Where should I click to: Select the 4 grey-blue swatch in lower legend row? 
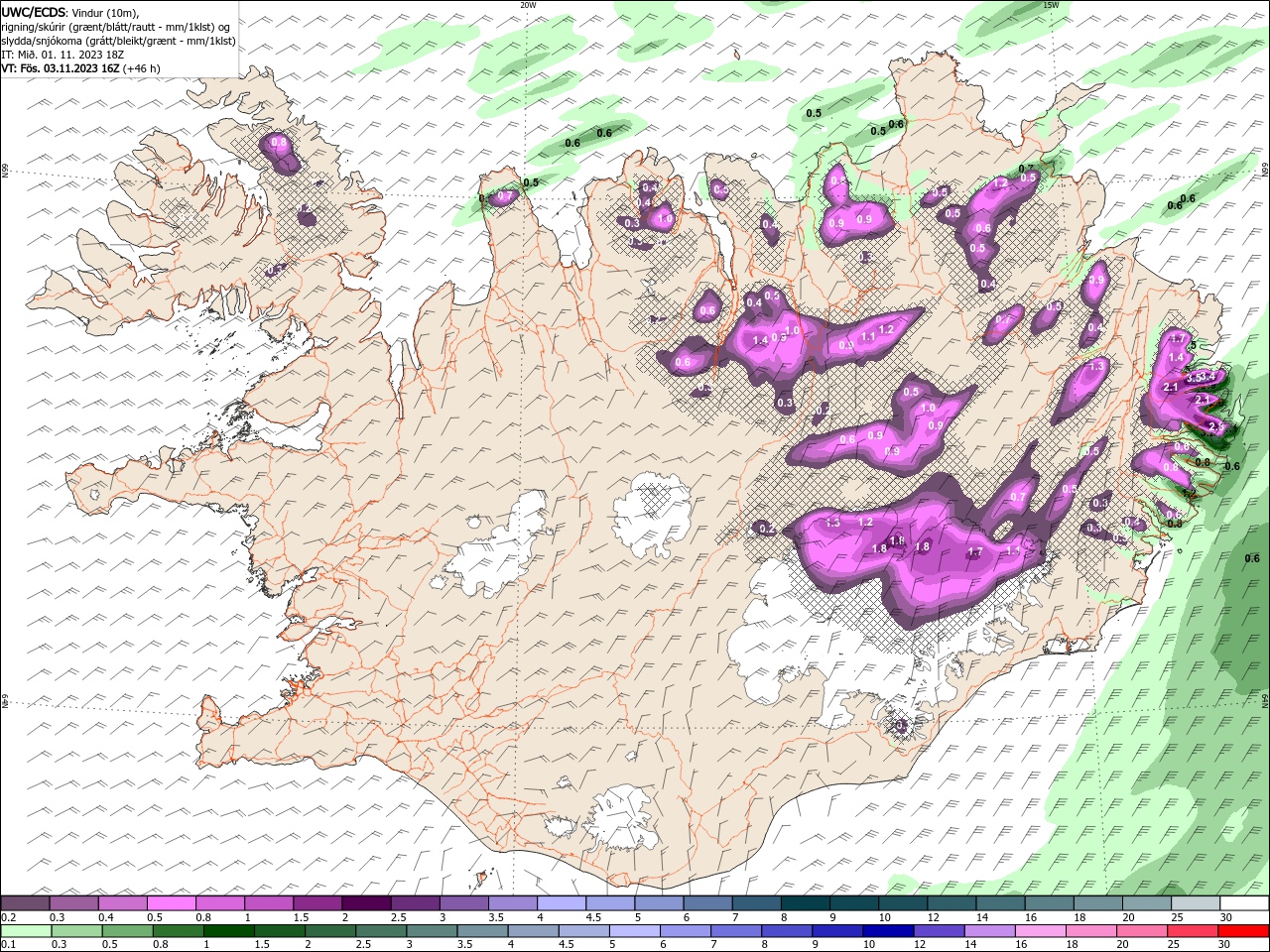point(533,931)
